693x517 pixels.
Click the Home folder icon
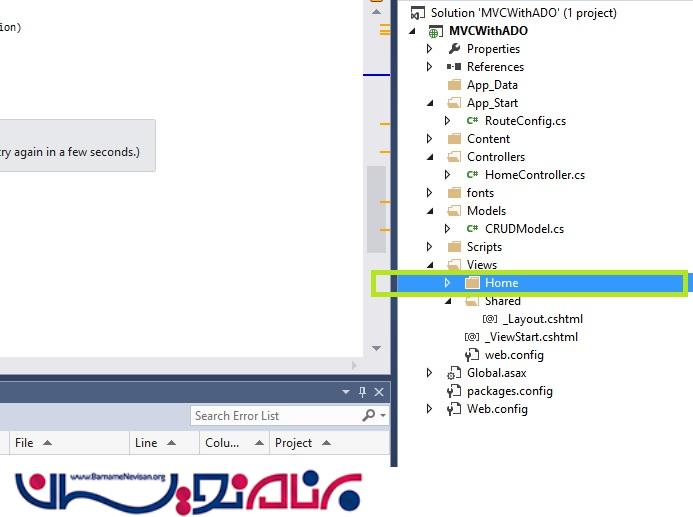472,283
